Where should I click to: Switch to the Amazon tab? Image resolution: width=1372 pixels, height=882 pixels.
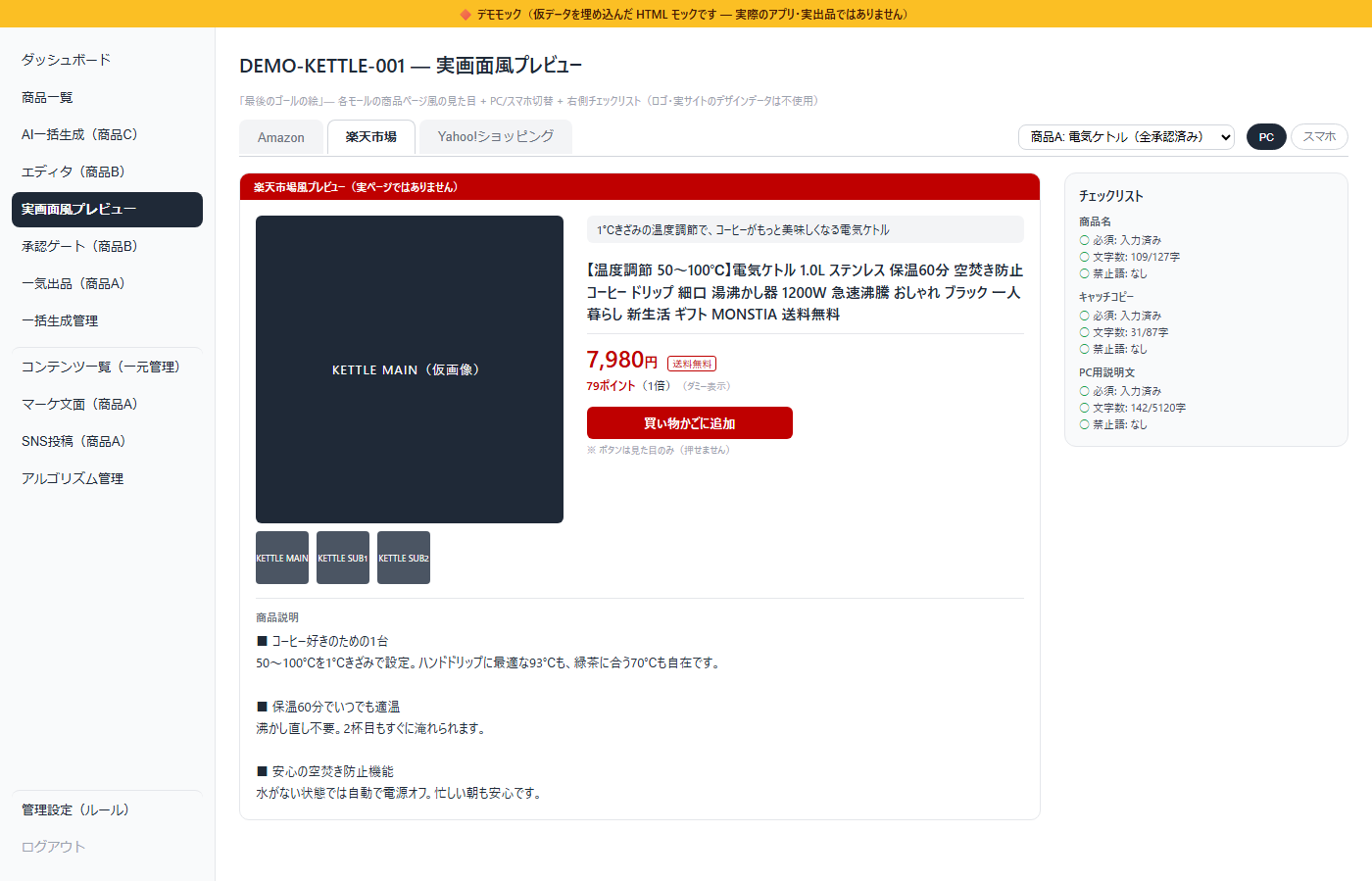[281, 137]
